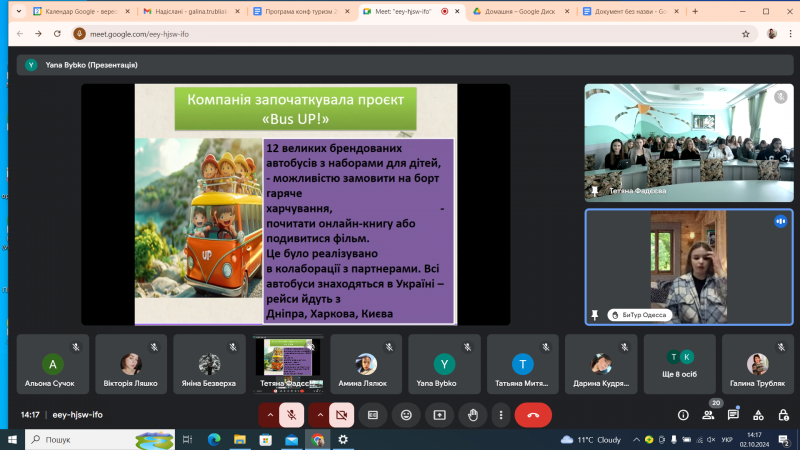Open the chat with everyone panel
The height and width of the screenshot is (450, 800).
click(733, 415)
